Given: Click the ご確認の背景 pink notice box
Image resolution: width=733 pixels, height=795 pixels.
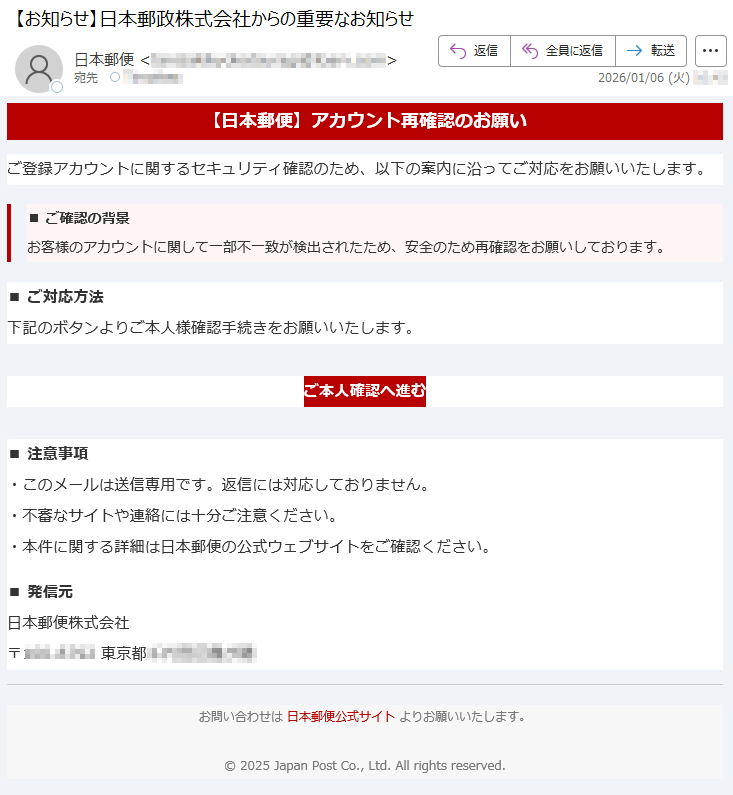Looking at the screenshot, I should (364, 233).
